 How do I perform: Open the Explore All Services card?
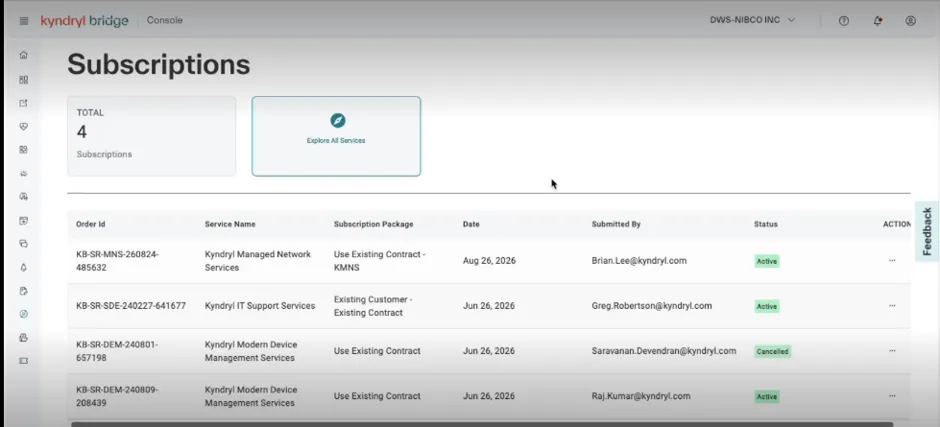pyautogui.click(x=336, y=136)
